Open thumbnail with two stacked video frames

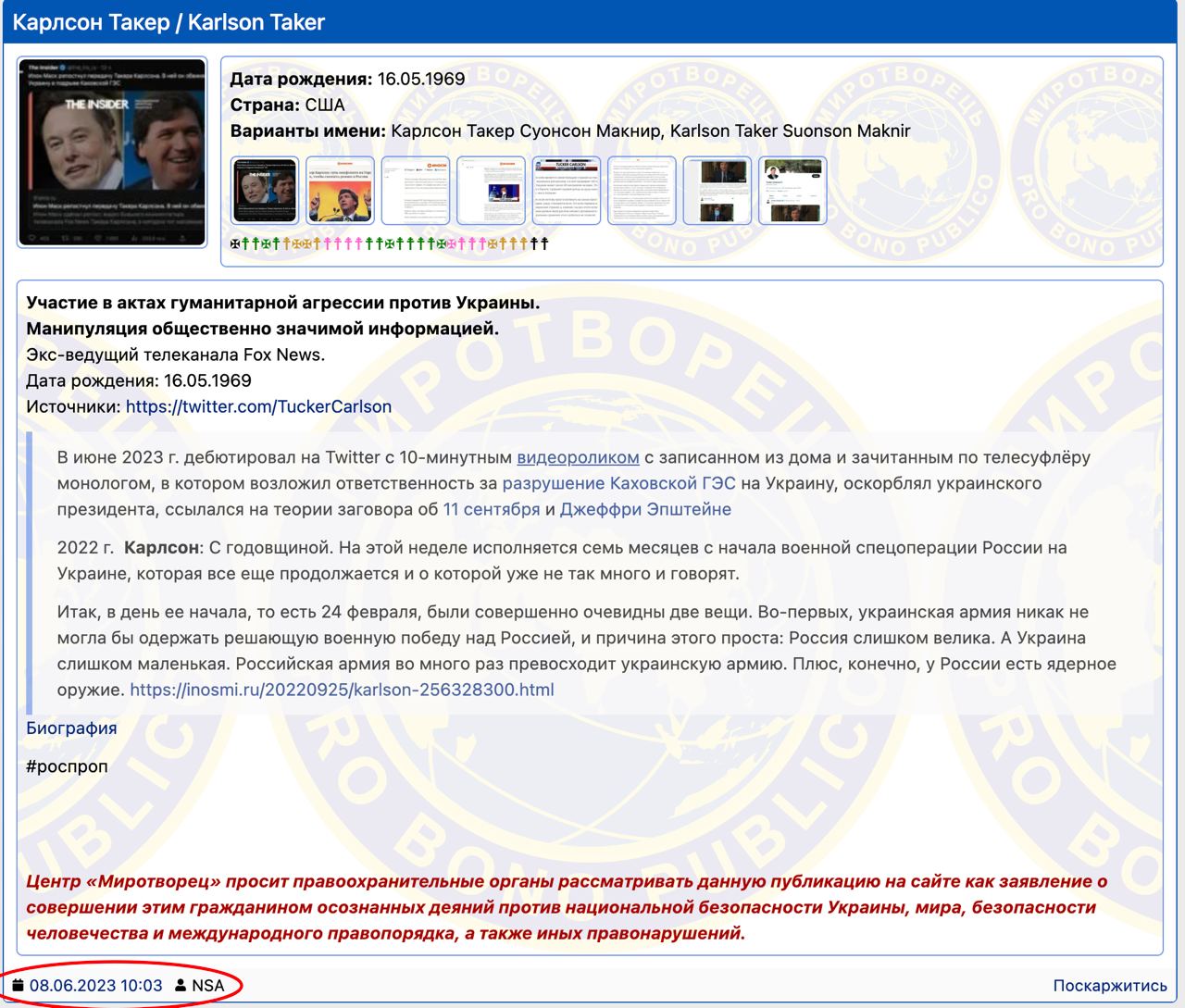(717, 191)
